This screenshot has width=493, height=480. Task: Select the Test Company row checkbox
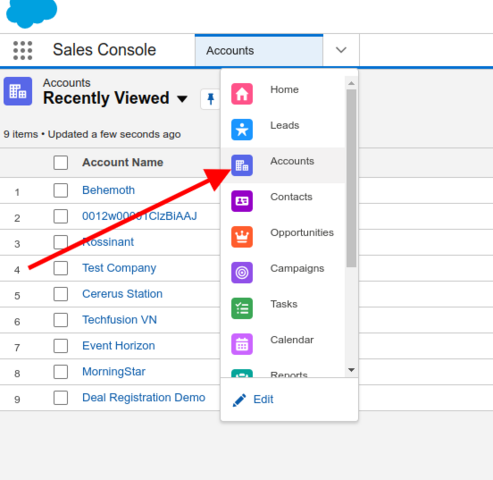(61, 268)
